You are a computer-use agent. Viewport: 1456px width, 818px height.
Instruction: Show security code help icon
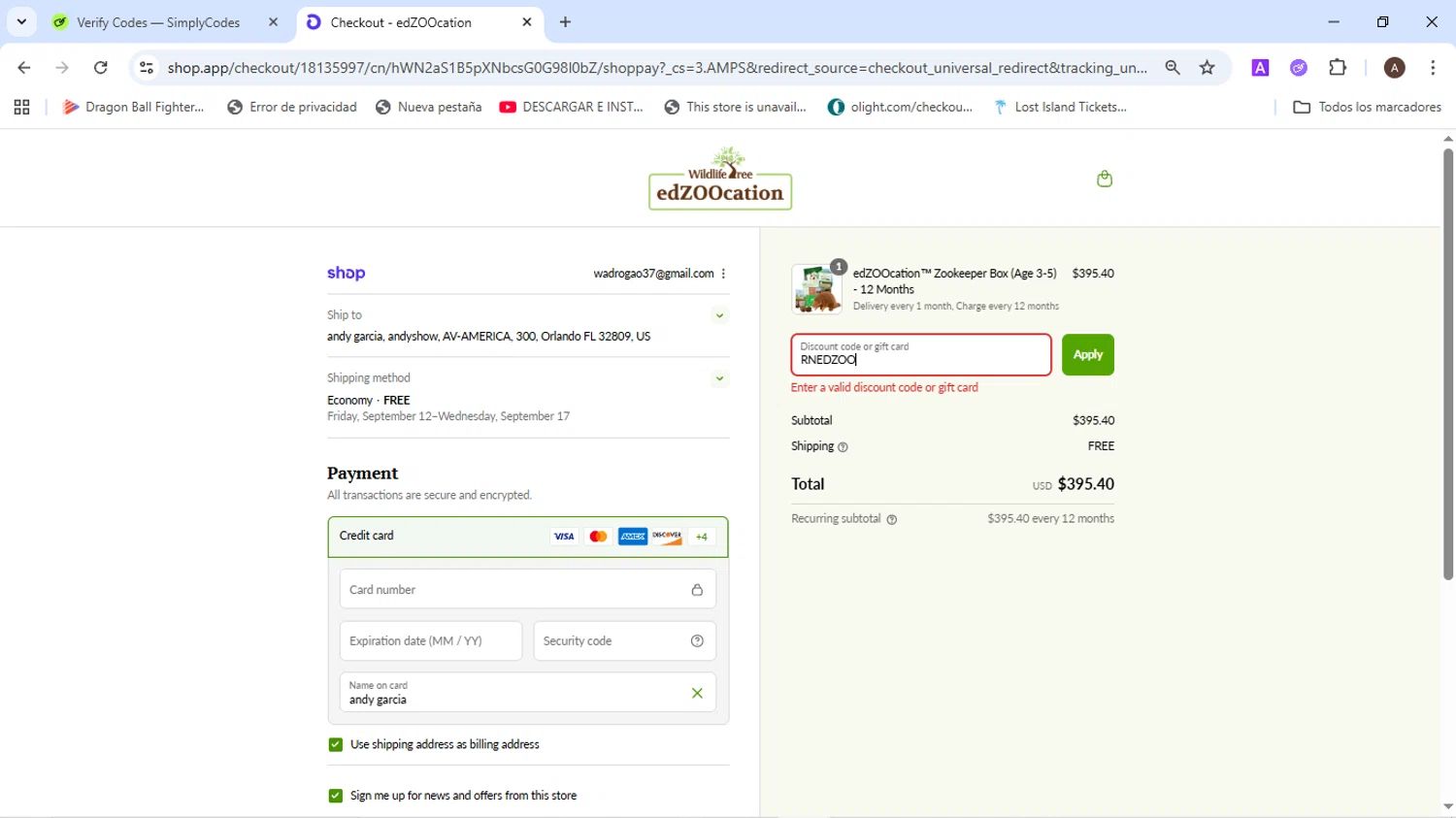coord(697,640)
